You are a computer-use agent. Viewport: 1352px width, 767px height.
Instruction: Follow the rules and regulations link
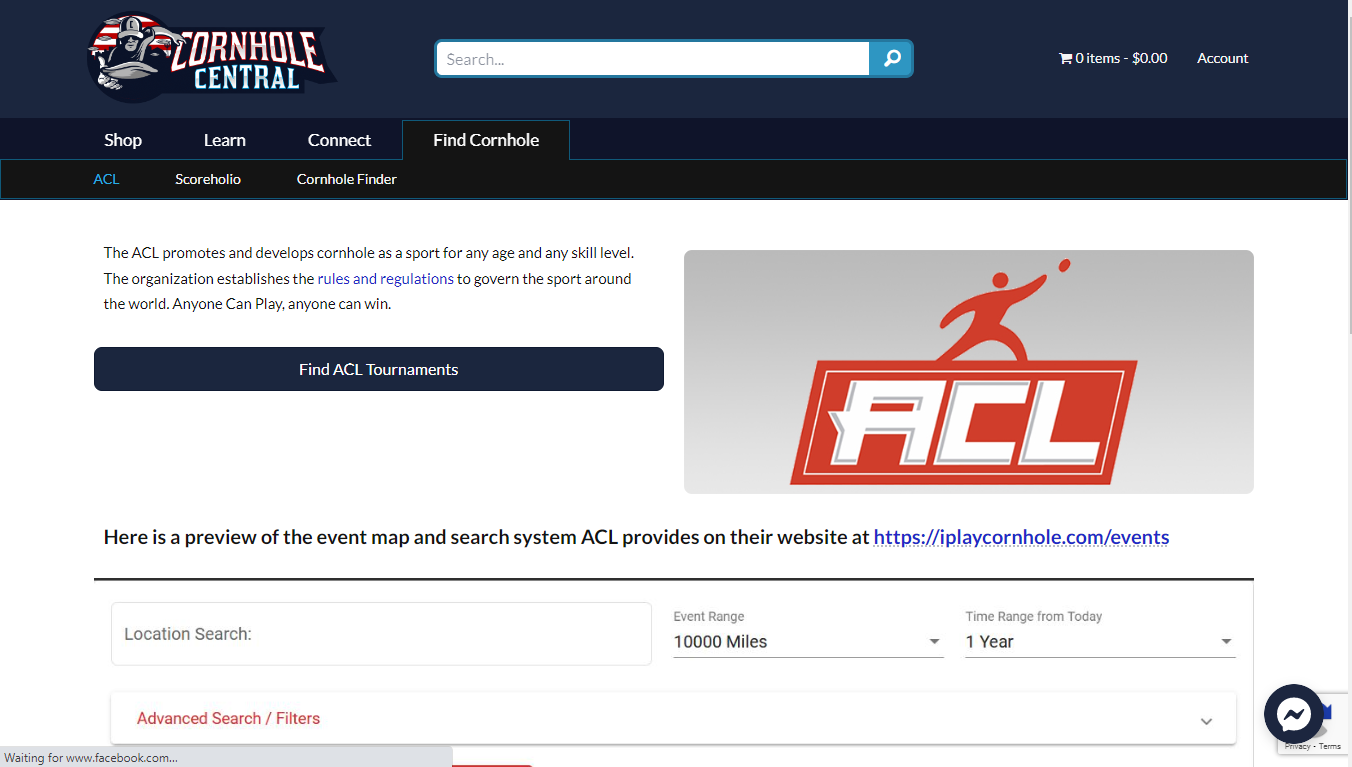(385, 279)
